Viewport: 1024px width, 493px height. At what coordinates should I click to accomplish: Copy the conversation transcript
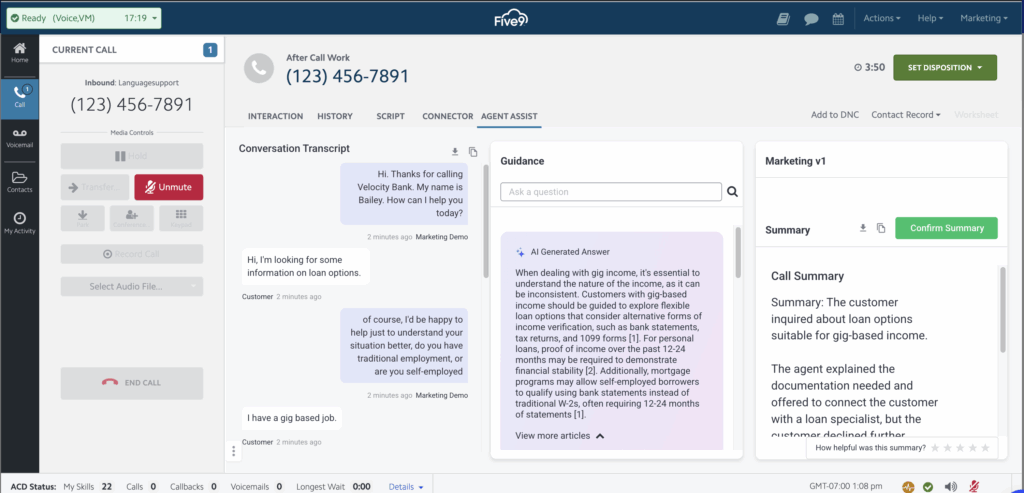(x=473, y=151)
